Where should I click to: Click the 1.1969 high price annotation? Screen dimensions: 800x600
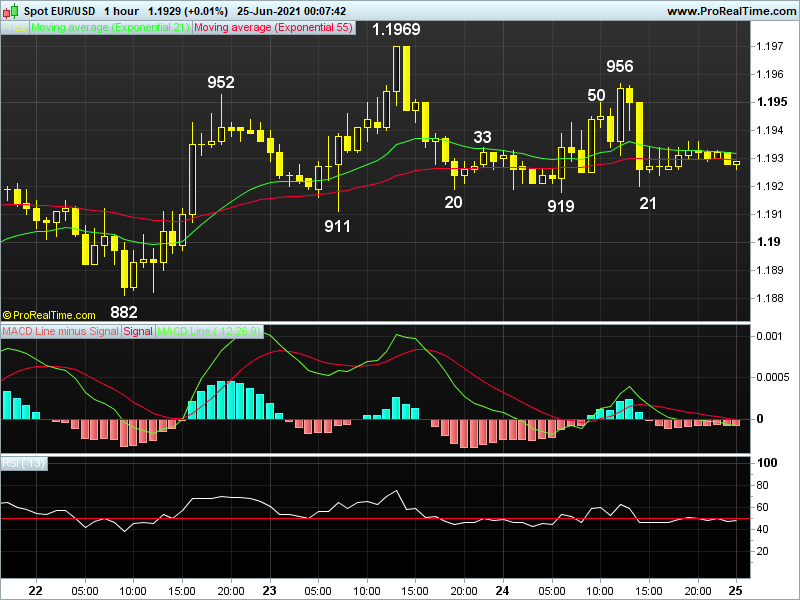pos(396,30)
